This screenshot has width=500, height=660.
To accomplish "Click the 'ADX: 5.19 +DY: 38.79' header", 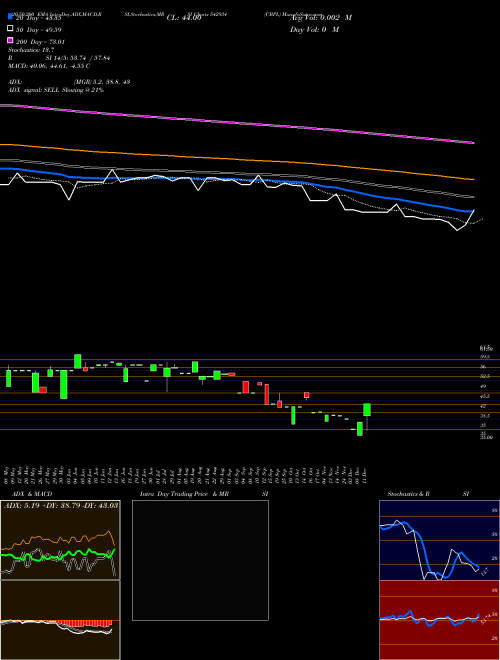I will click(x=60, y=505).
